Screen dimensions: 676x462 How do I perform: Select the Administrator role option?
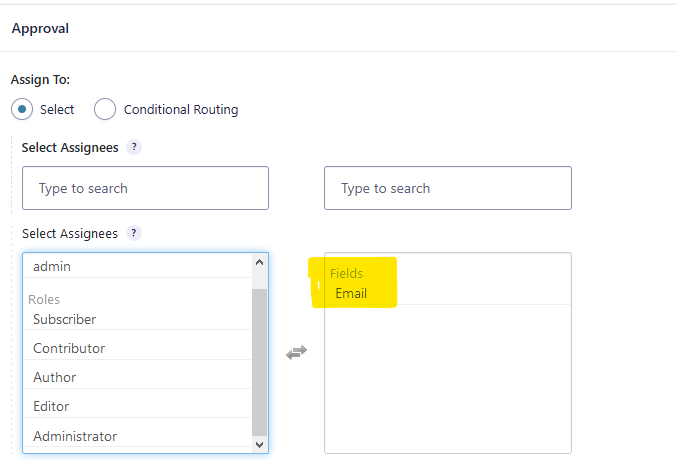click(x=75, y=436)
